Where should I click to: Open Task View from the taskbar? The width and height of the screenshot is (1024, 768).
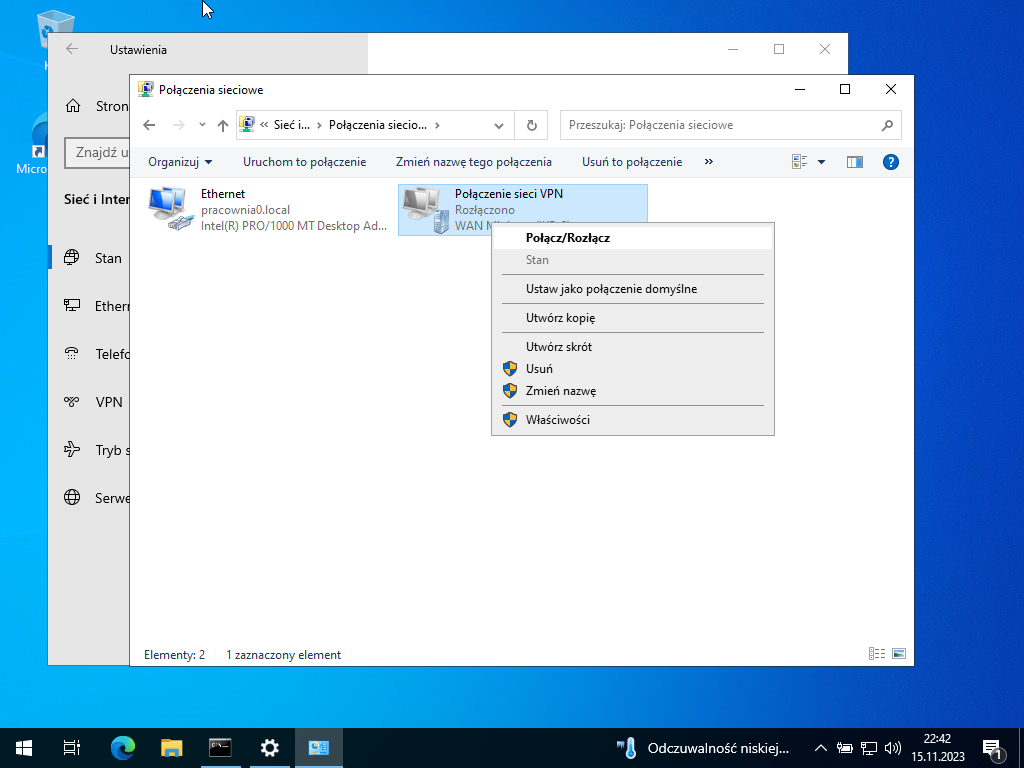(x=72, y=748)
